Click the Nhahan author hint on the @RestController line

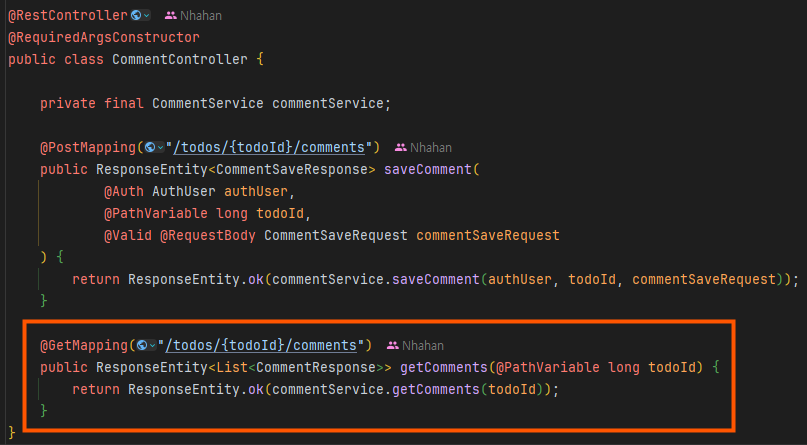click(x=201, y=16)
